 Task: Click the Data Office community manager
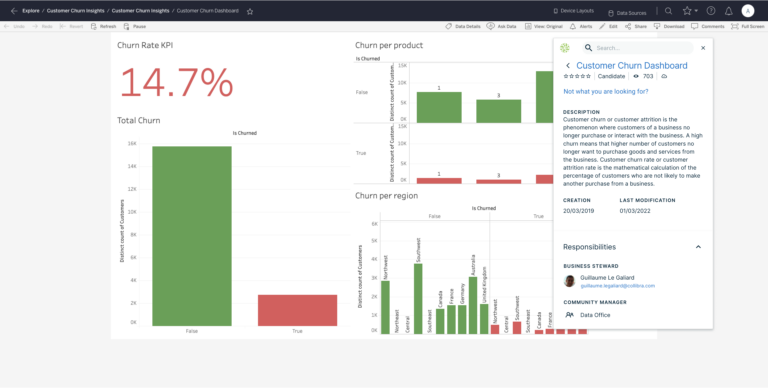coord(595,315)
